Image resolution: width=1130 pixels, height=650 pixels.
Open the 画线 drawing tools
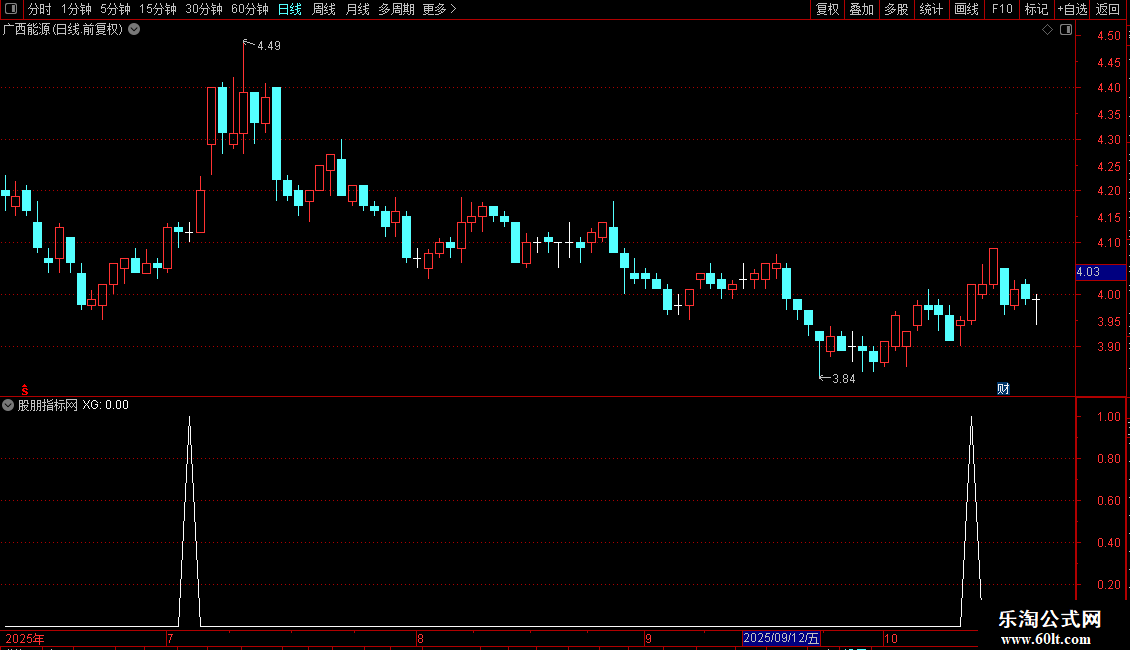966,9
